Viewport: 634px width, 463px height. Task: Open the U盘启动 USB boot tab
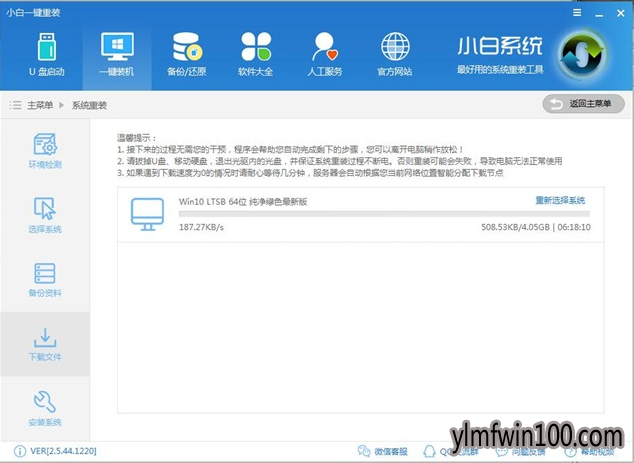point(46,55)
